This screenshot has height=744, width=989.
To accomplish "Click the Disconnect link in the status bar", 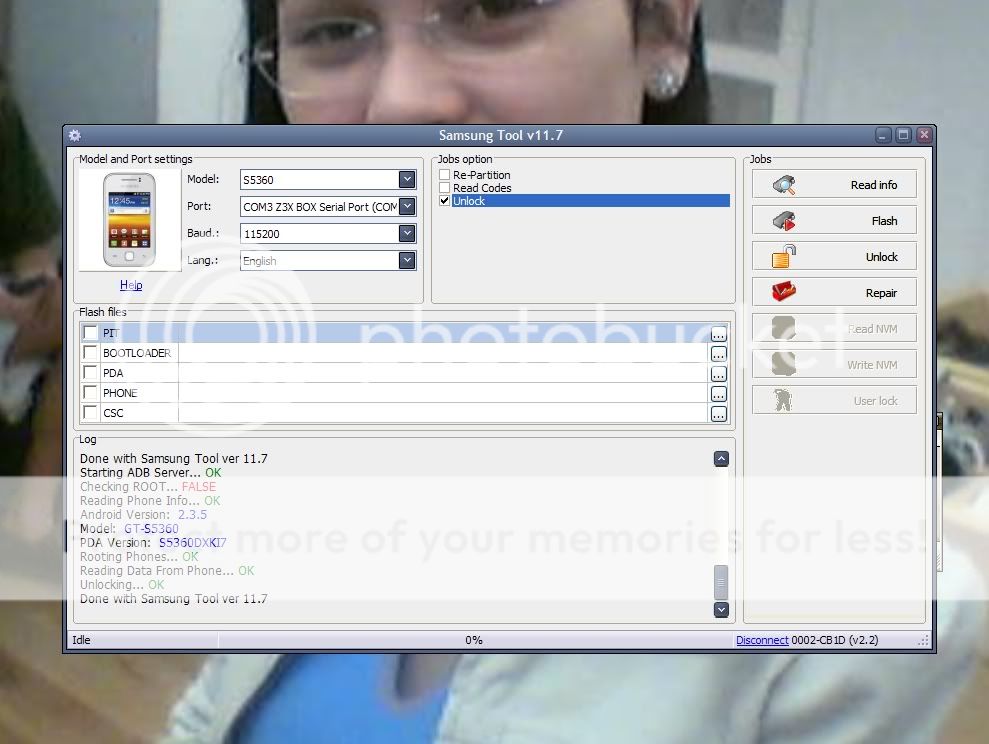I will coord(763,639).
